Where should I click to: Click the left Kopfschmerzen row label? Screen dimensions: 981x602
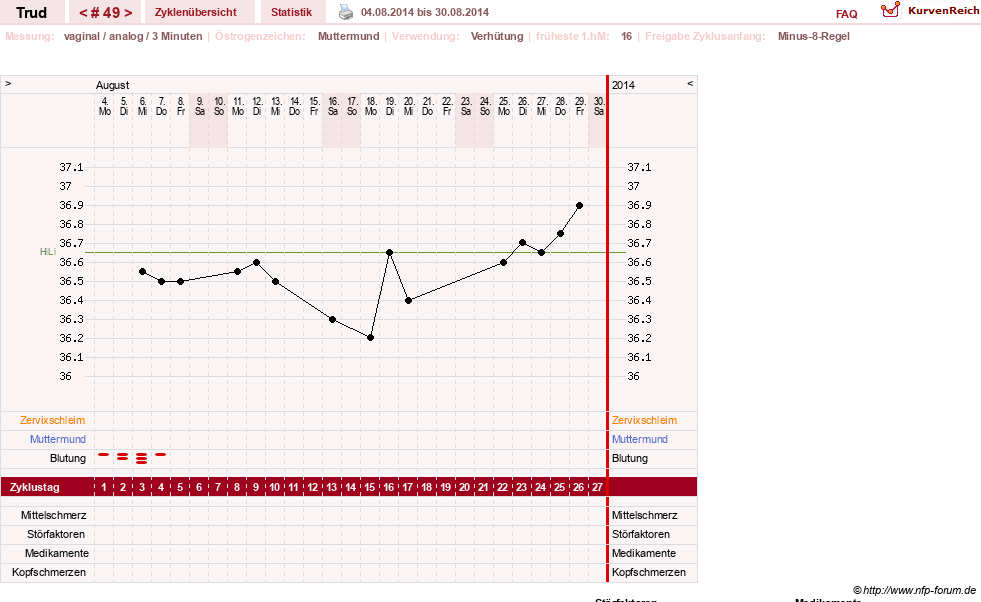pyautogui.click(x=49, y=572)
